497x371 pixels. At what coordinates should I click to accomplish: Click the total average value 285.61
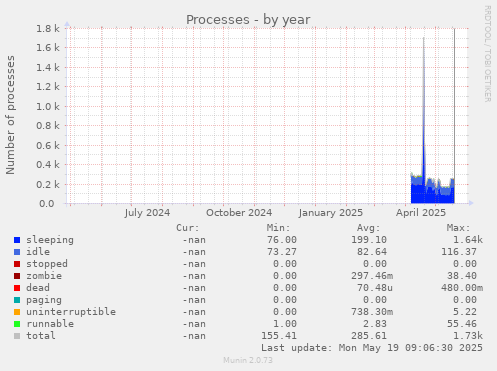point(369,336)
